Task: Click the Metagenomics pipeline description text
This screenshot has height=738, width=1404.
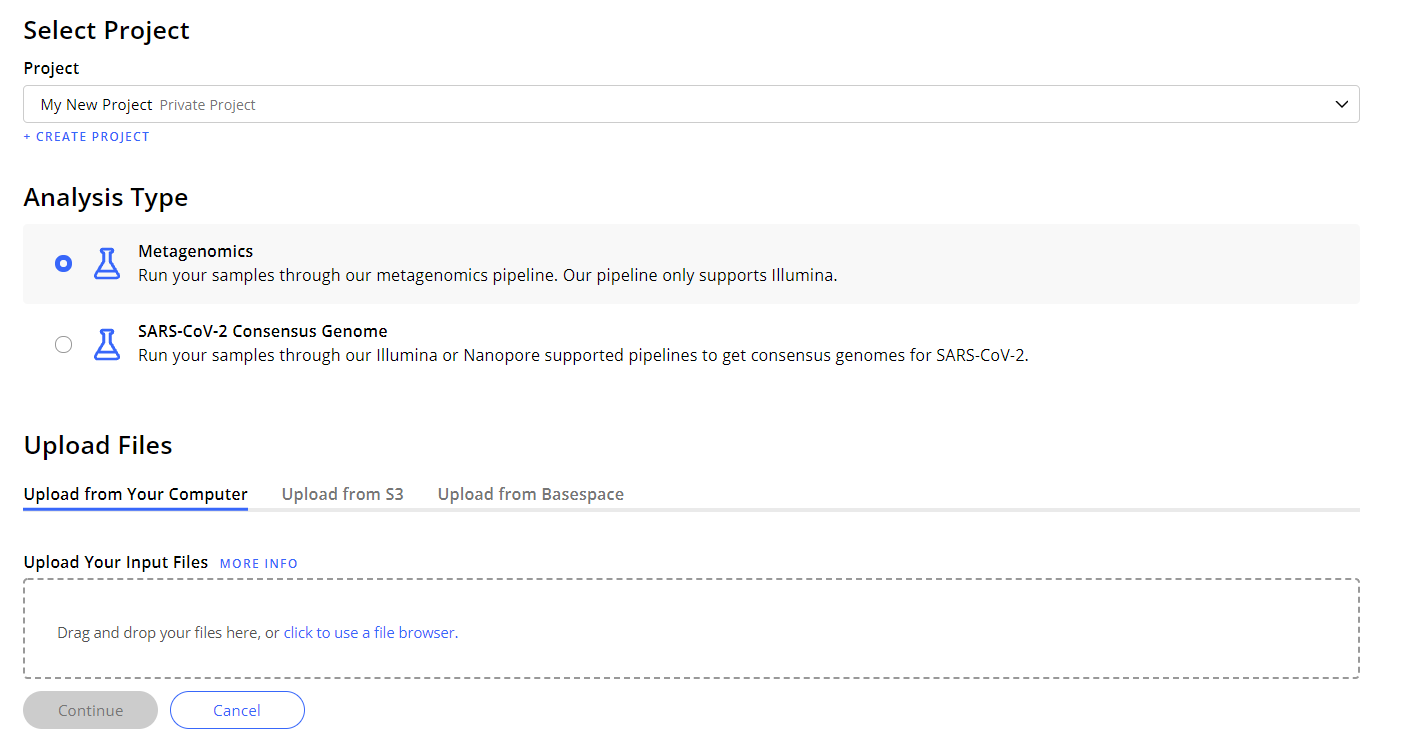Action: click(x=488, y=275)
